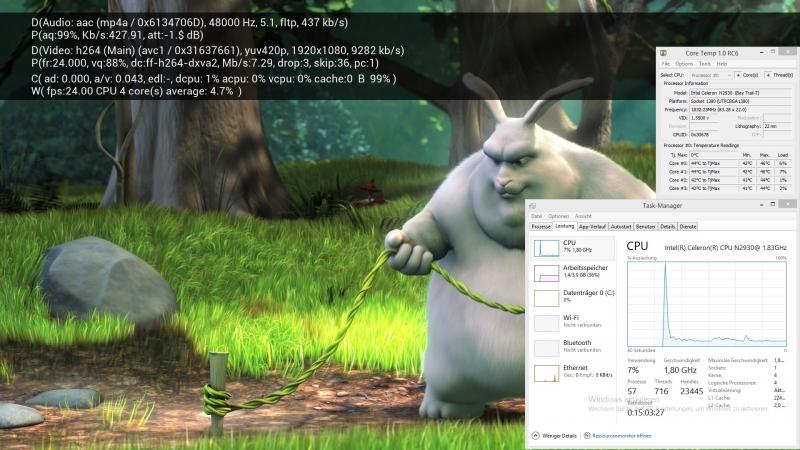
Task: Open the Datei menu in Task-Manager
Action: coord(536,216)
